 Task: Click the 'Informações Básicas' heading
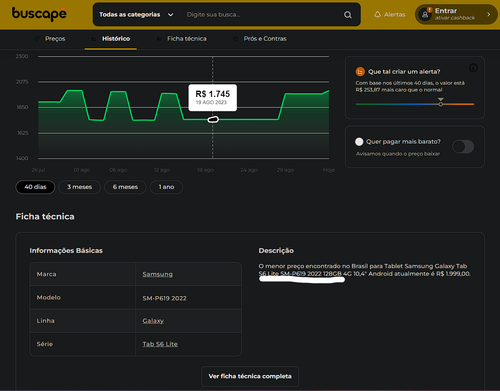(66, 251)
